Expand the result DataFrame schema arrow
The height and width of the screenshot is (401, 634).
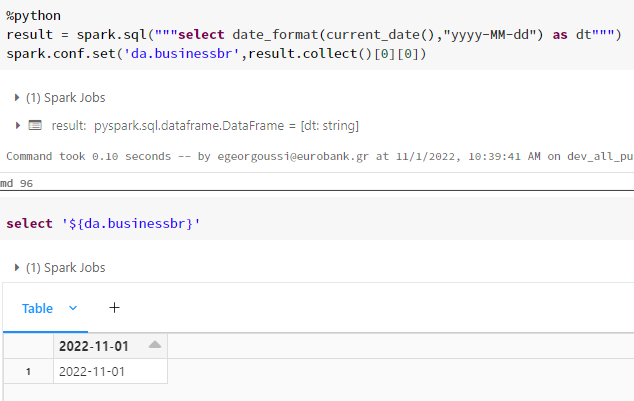click(18, 125)
